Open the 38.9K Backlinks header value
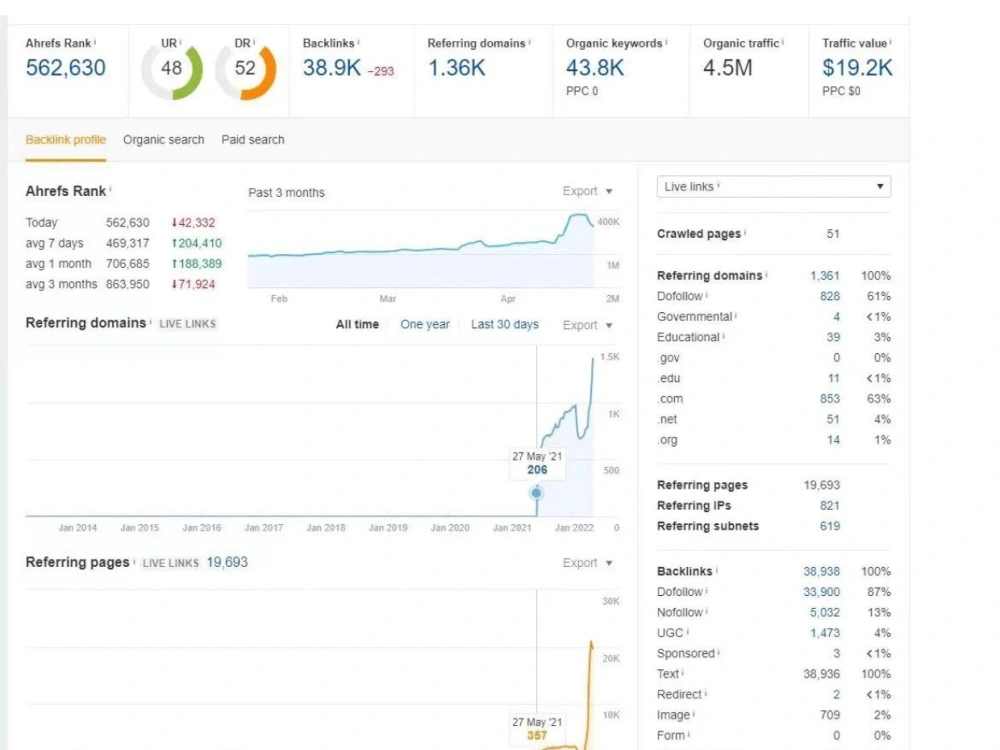The height and width of the screenshot is (750, 1000). 332,68
